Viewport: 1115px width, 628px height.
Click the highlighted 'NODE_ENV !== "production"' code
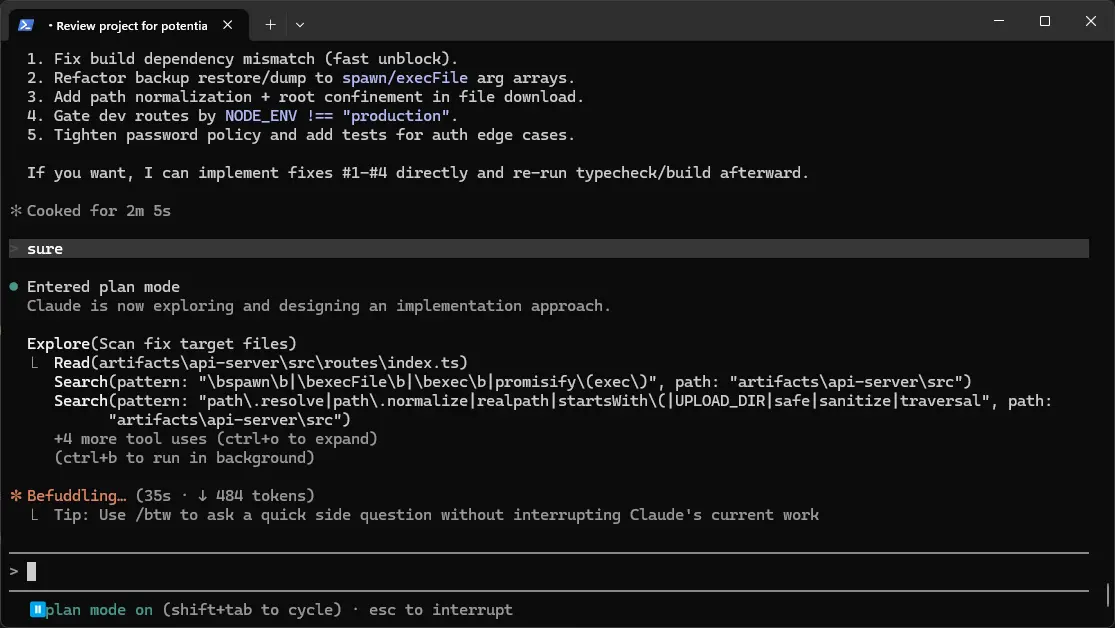pos(337,116)
